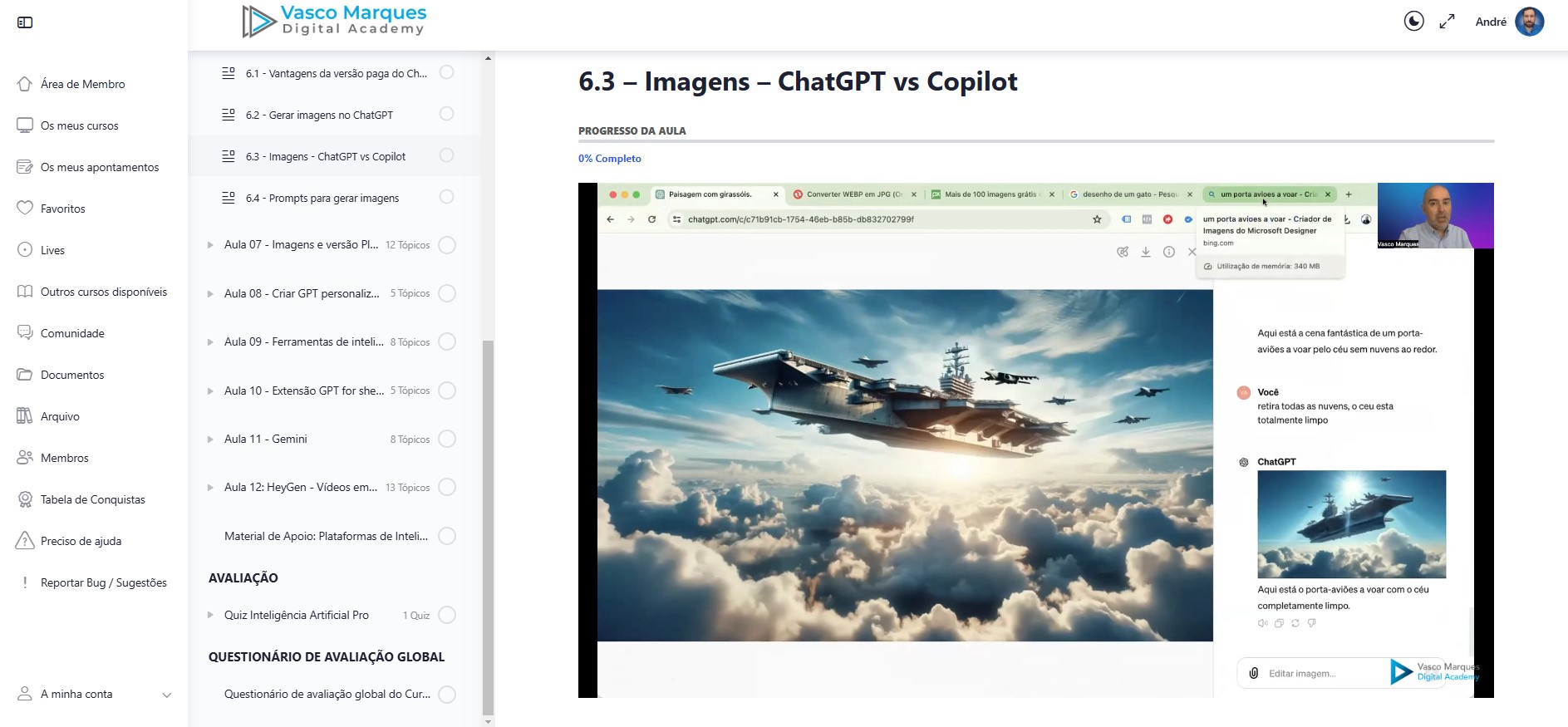Open André's profile avatar
The height and width of the screenshot is (727, 1568).
point(1529,22)
